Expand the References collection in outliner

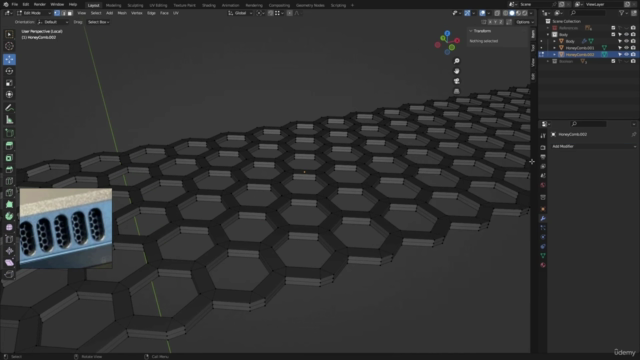[x=548, y=28]
